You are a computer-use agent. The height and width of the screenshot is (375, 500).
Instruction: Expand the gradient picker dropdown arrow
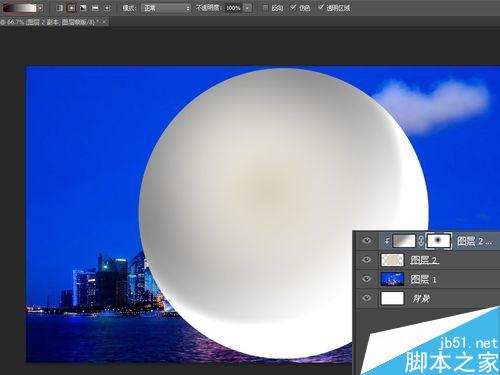[40, 7]
